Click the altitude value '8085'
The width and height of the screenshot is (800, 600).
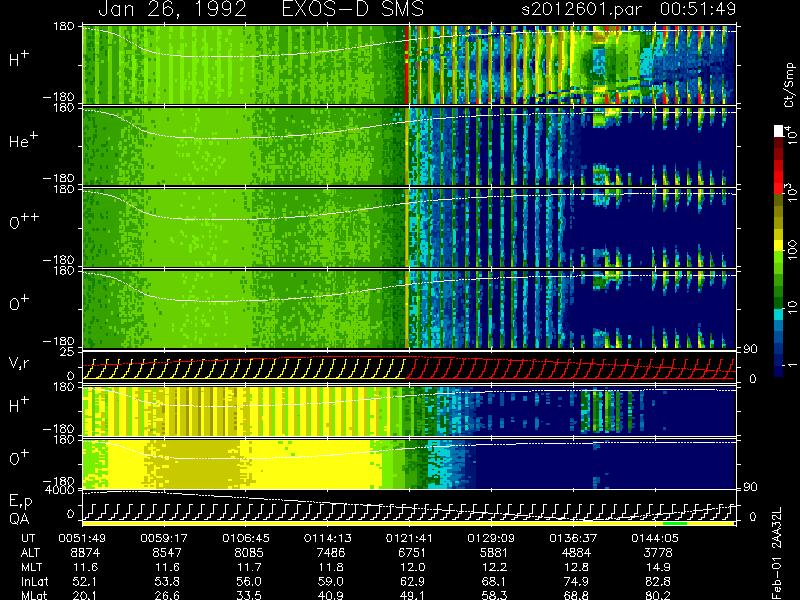coord(249,553)
